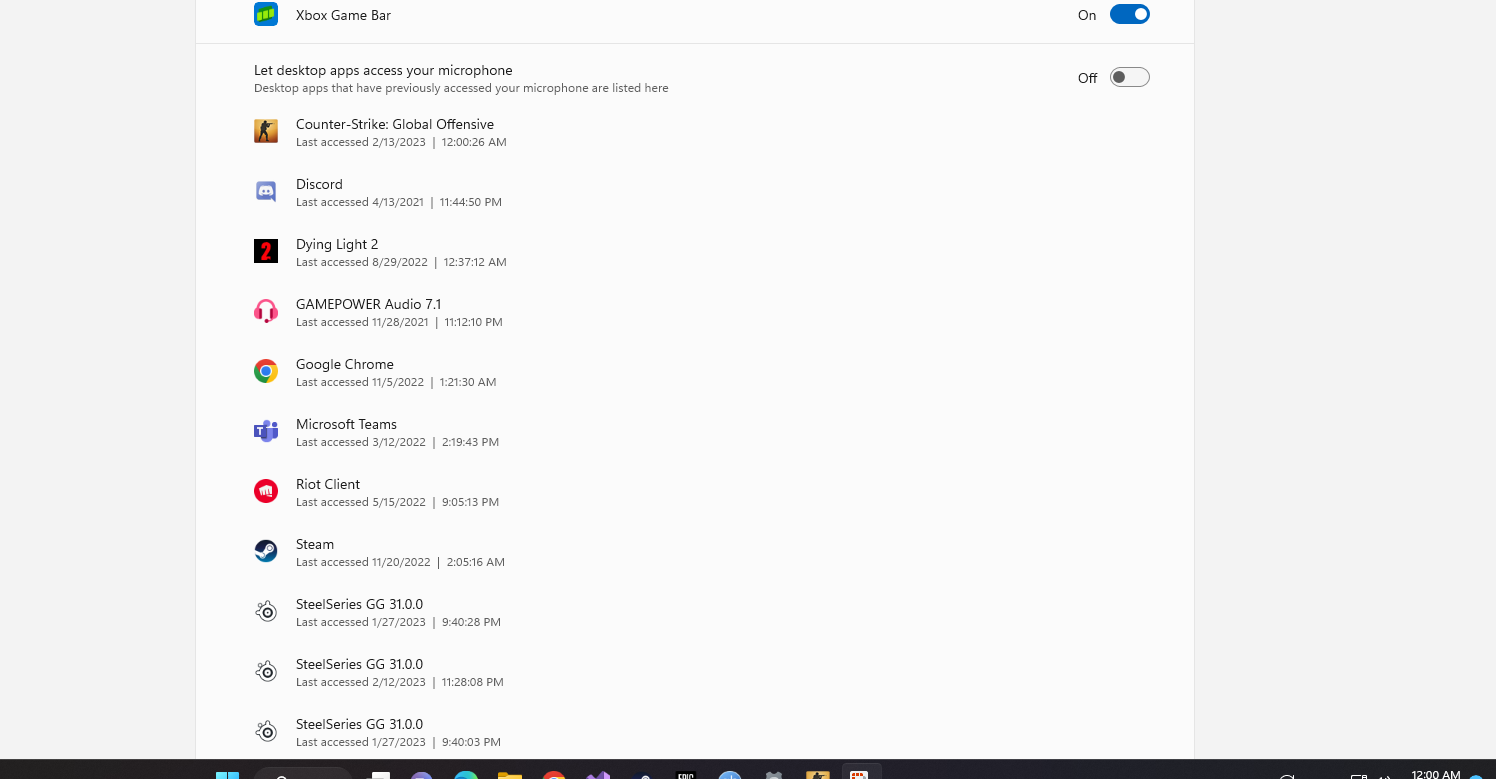
Task: Click the Microsoft Teams icon
Action: click(266, 431)
